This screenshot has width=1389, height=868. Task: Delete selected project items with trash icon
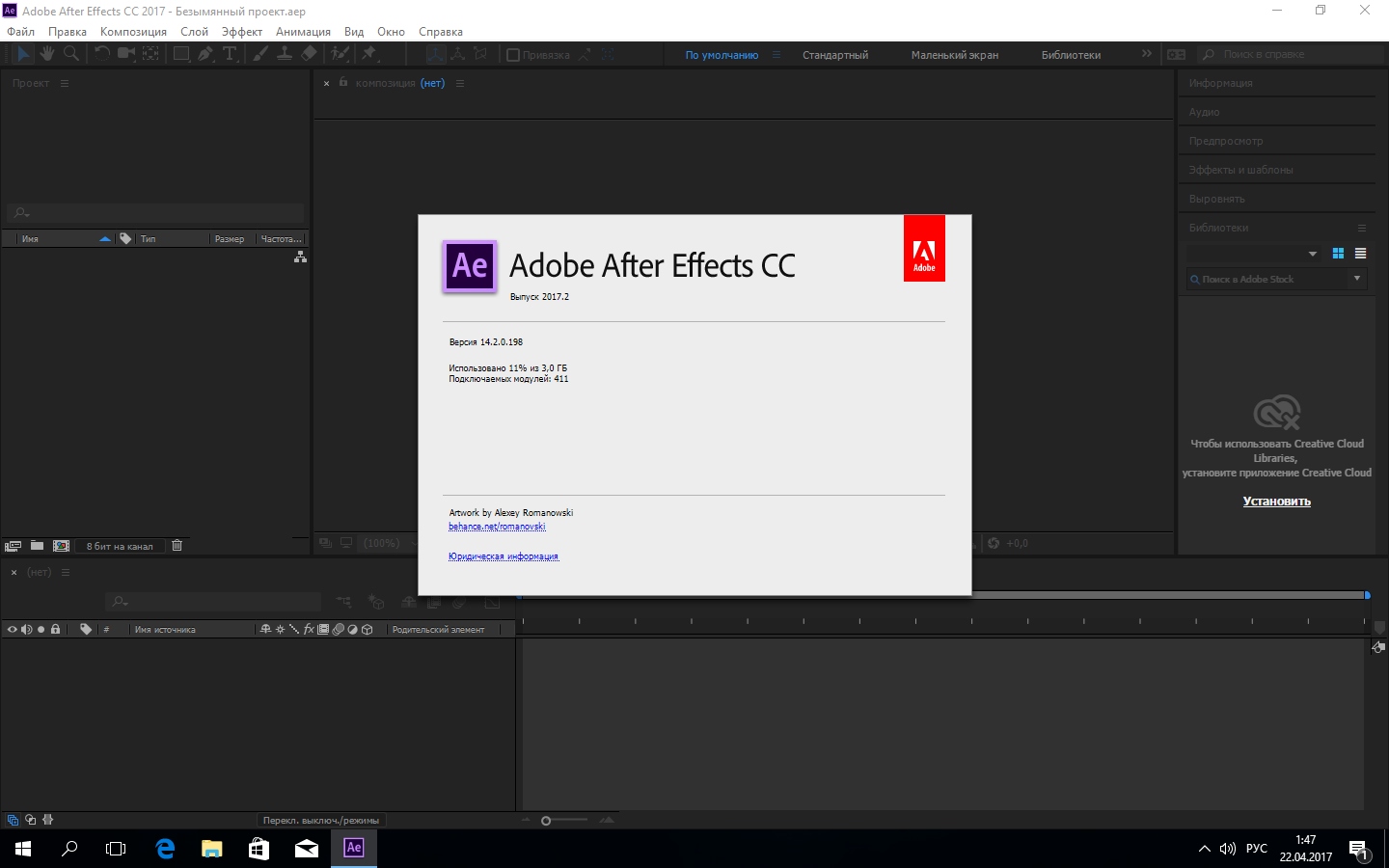(177, 546)
